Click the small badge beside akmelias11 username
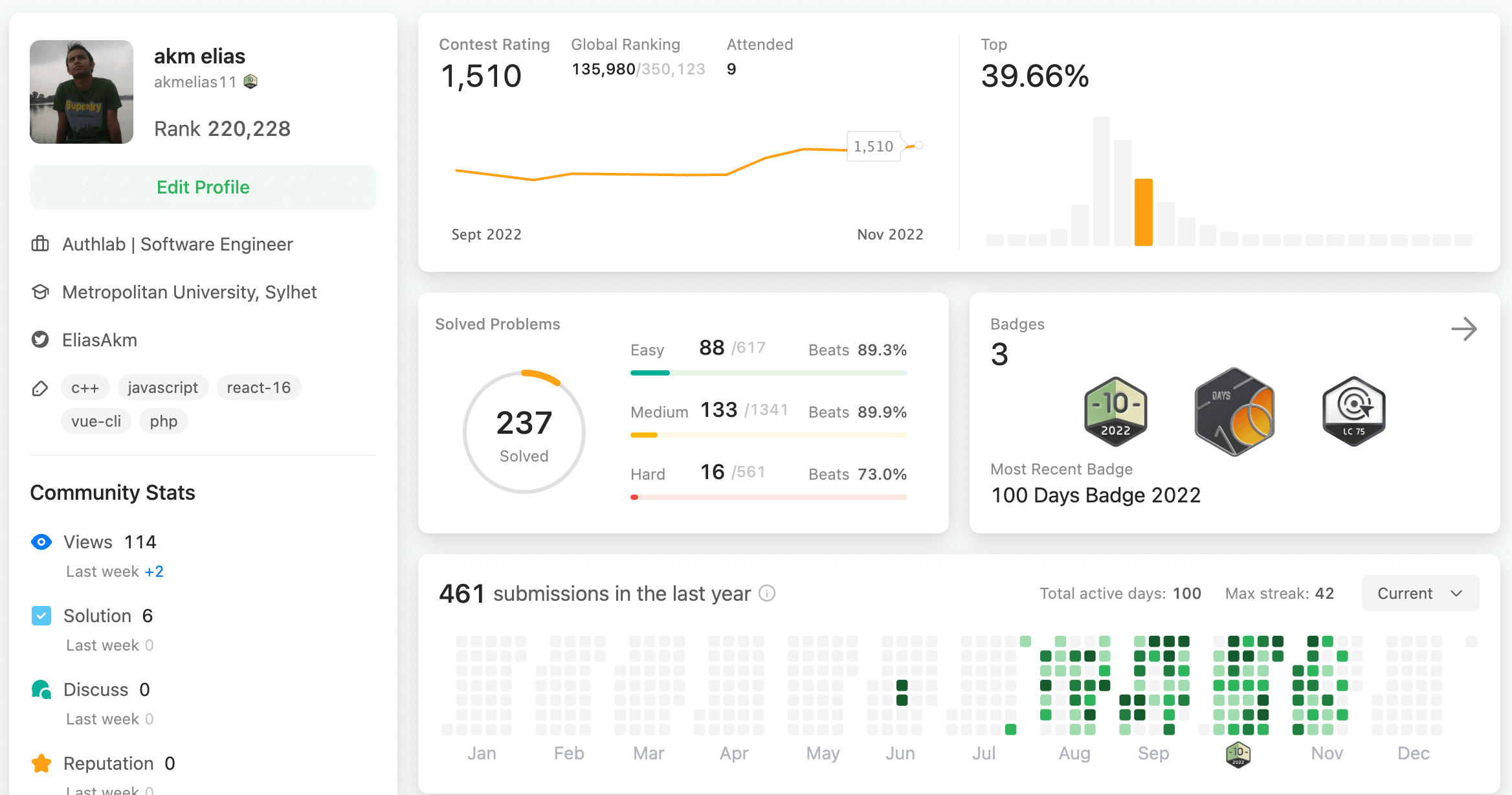 tap(250, 82)
